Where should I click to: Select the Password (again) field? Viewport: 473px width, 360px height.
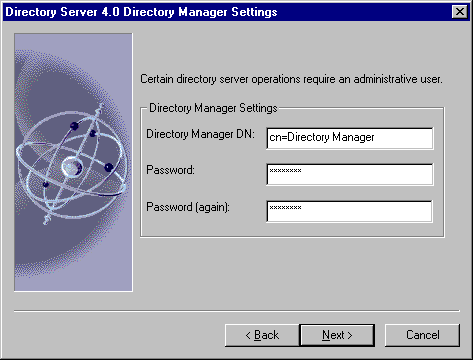(x=350, y=211)
